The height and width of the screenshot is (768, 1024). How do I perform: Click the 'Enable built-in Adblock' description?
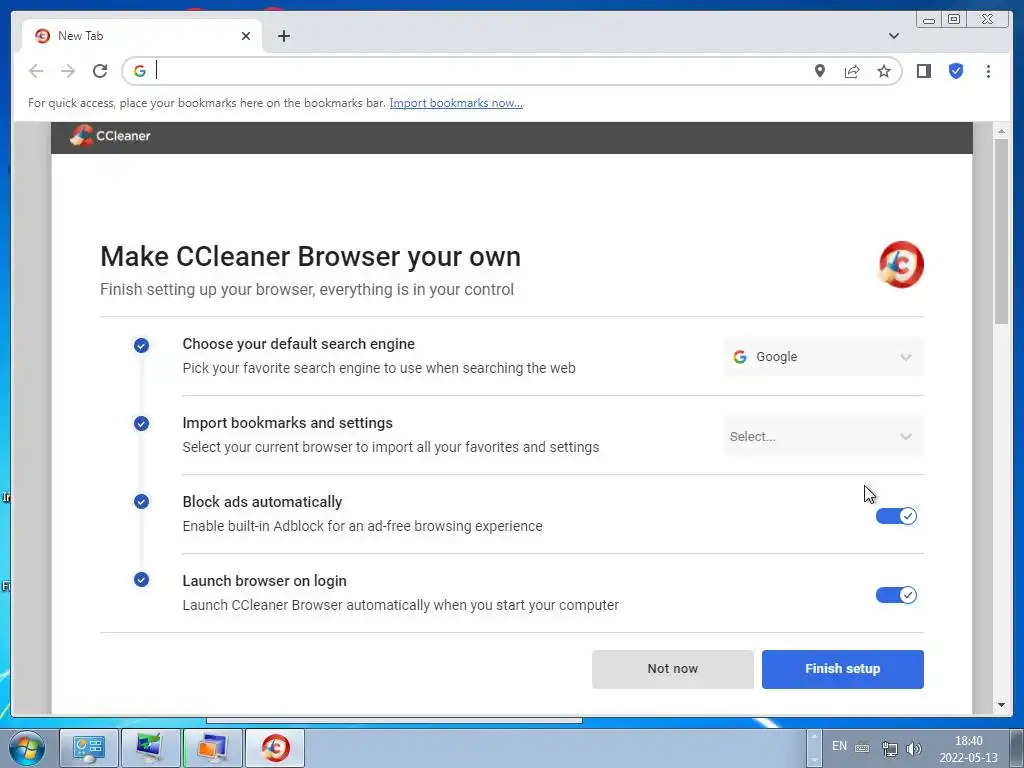[362, 526]
